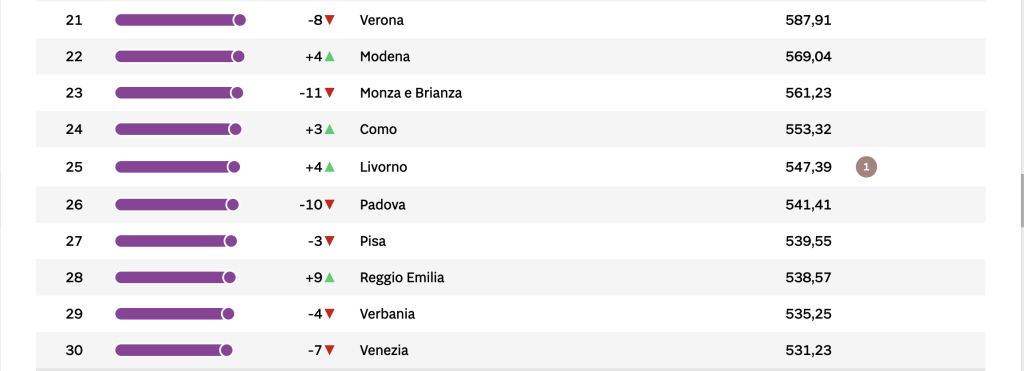Click the red down arrow for Monza e Brianza
Image resolution: width=1024 pixels, height=371 pixels.
pos(330,93)
